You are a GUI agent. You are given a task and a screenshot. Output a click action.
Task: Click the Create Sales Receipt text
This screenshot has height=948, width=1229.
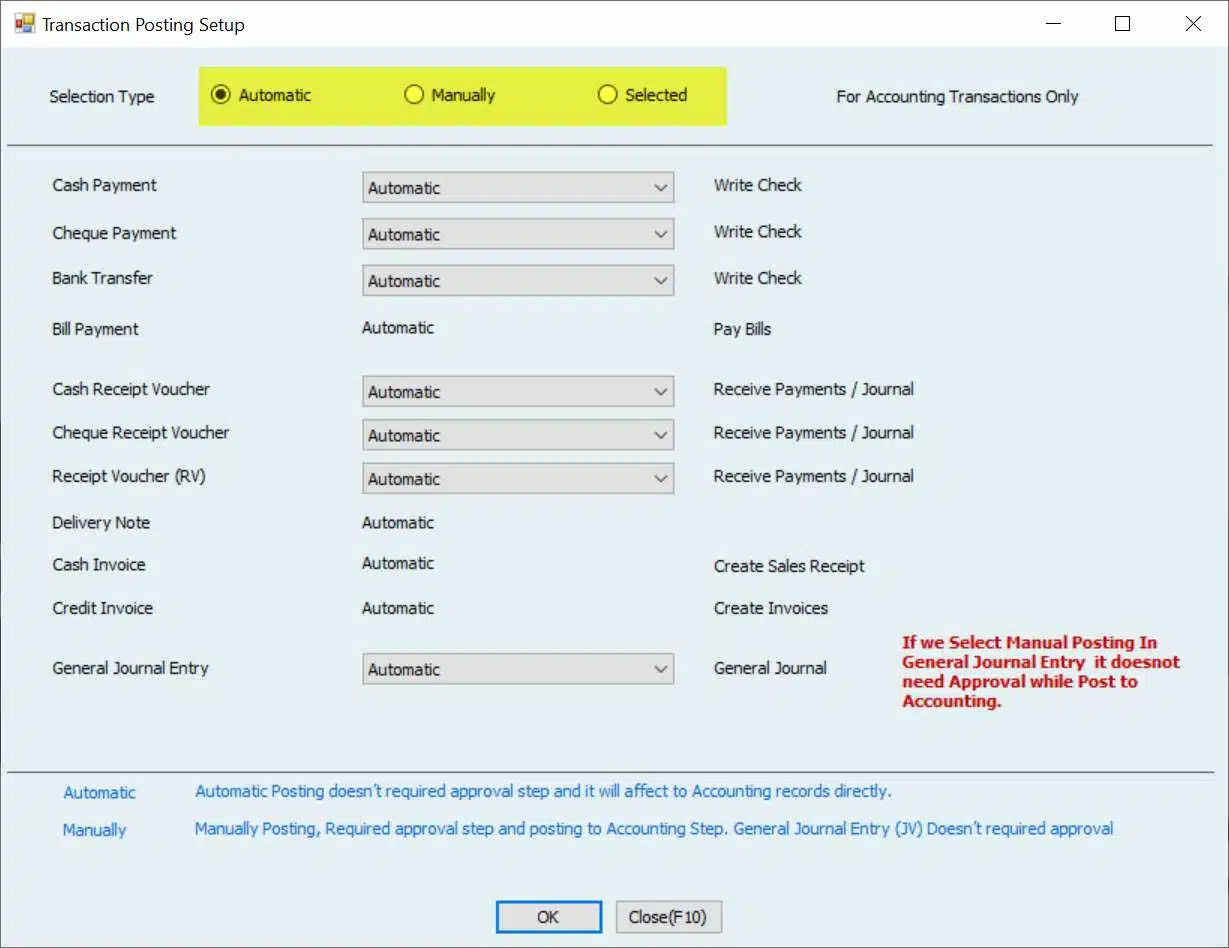(789, 566)
